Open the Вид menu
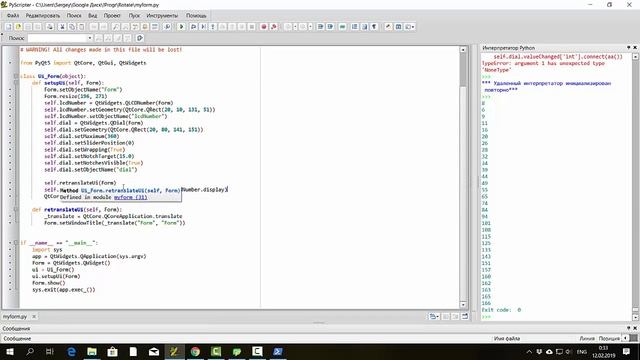This screenshot has width=640, height=360. (x=93, y=16)
